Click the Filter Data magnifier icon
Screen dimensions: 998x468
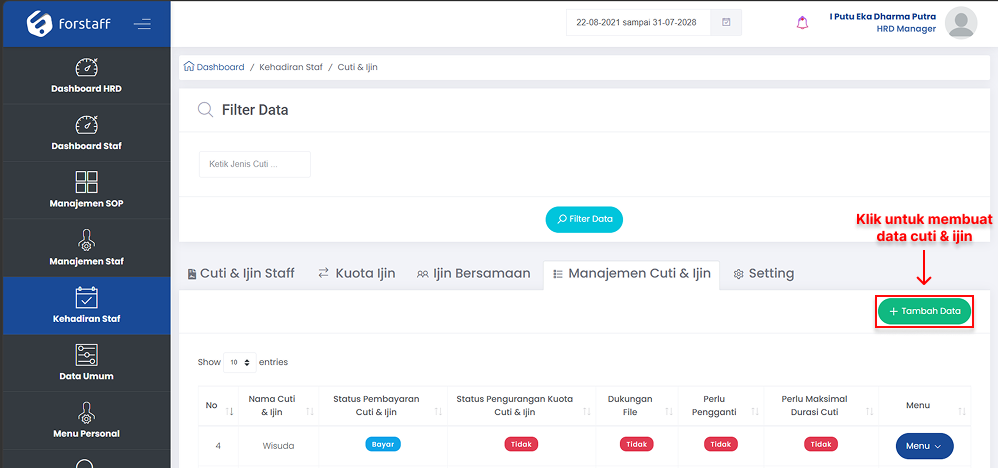pyautogui.click(x=206, y=110)
